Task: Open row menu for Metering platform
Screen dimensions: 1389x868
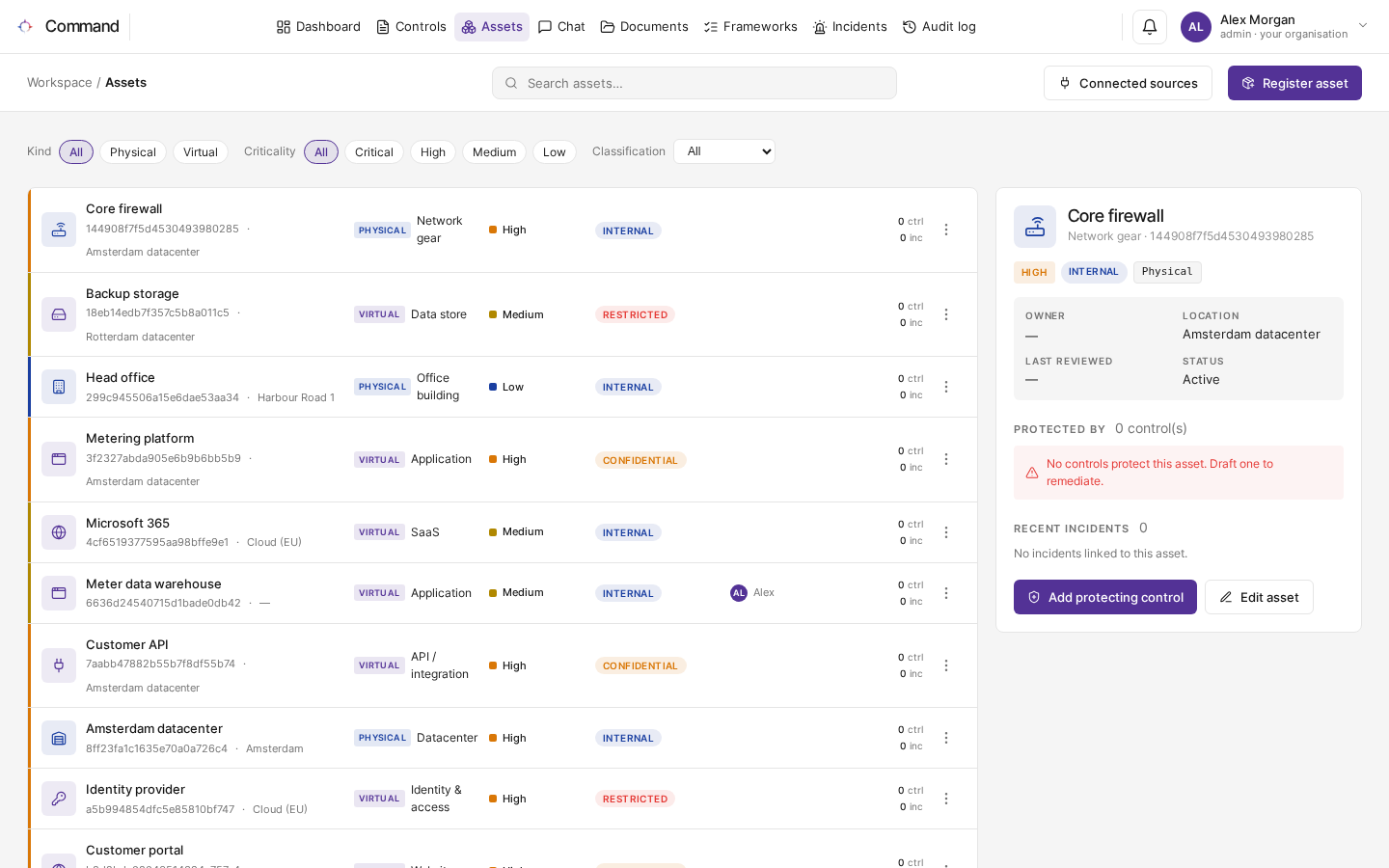Action: pyautogui.click(x=946, y=459)
